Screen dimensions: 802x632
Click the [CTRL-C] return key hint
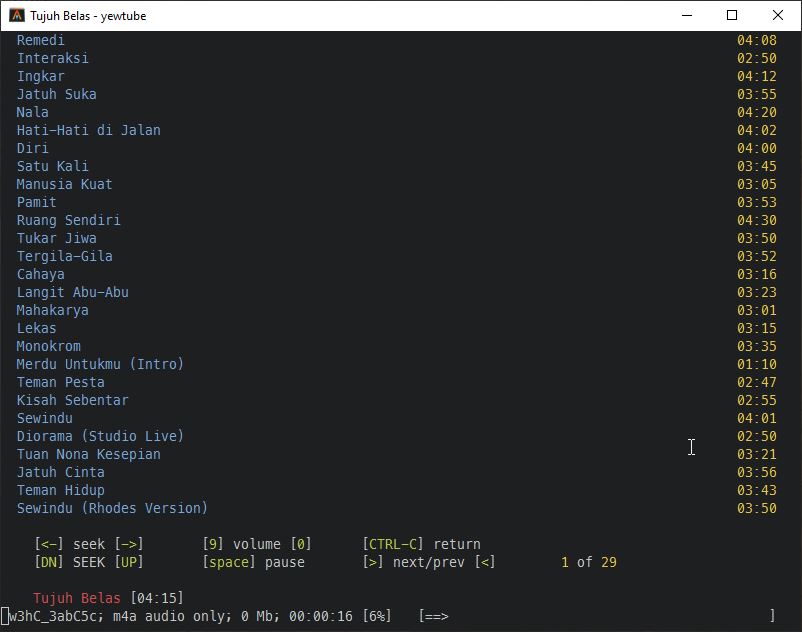pyautogui.click(x=393, y=544)
